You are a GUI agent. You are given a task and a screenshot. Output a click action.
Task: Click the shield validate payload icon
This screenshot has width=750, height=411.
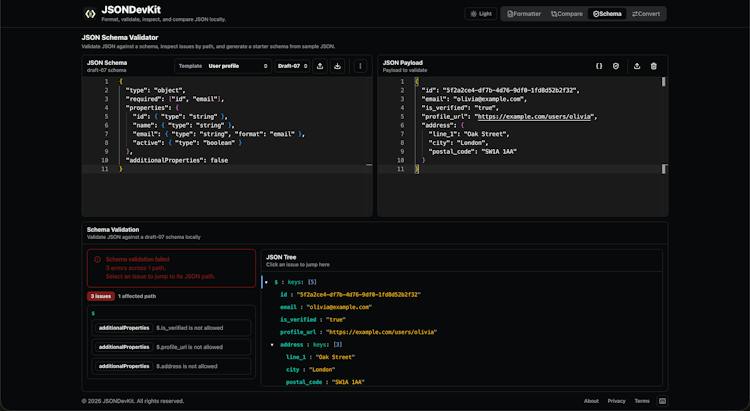tap(616, 66)
